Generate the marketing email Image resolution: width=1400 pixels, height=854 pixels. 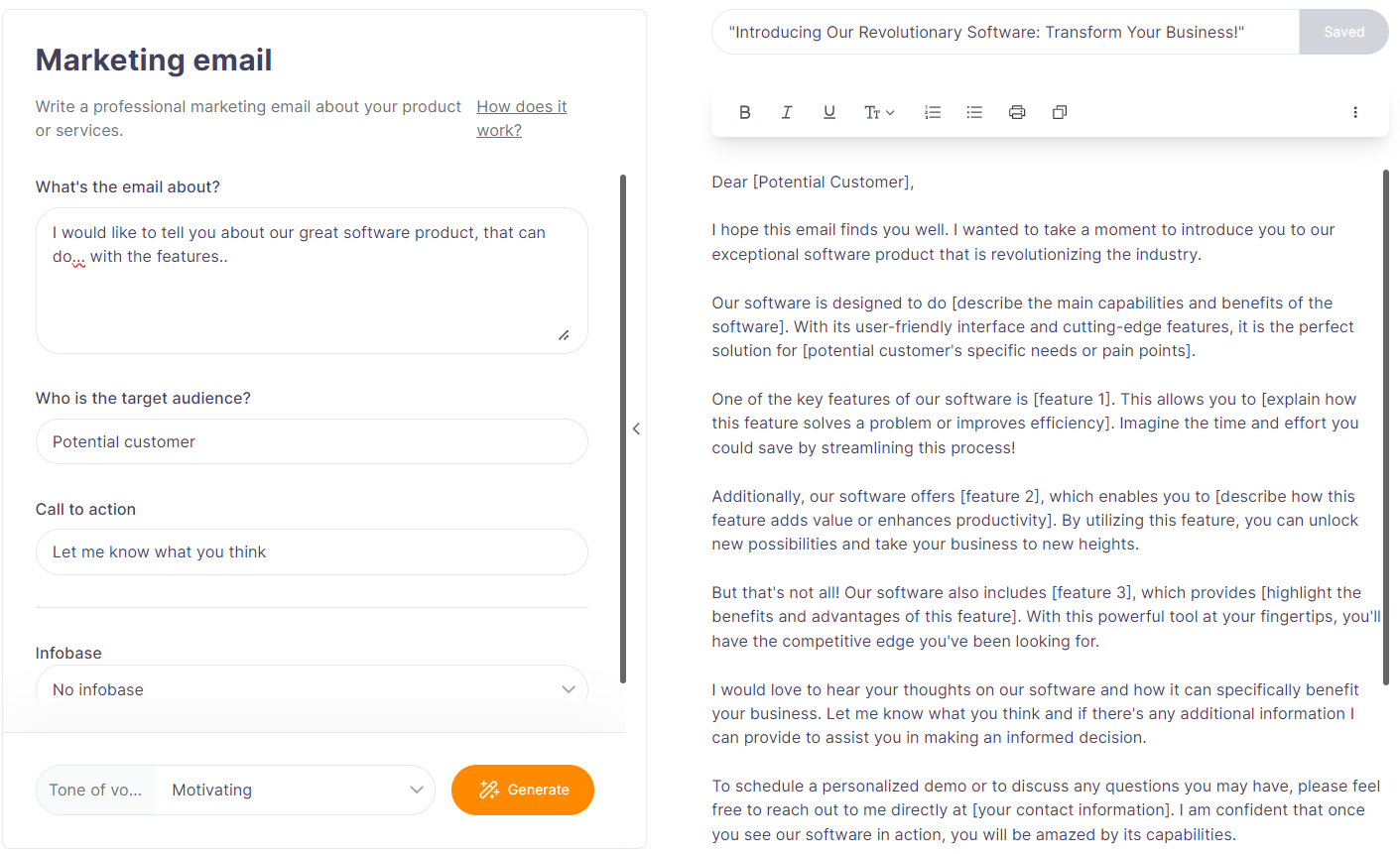pos(522,790)
